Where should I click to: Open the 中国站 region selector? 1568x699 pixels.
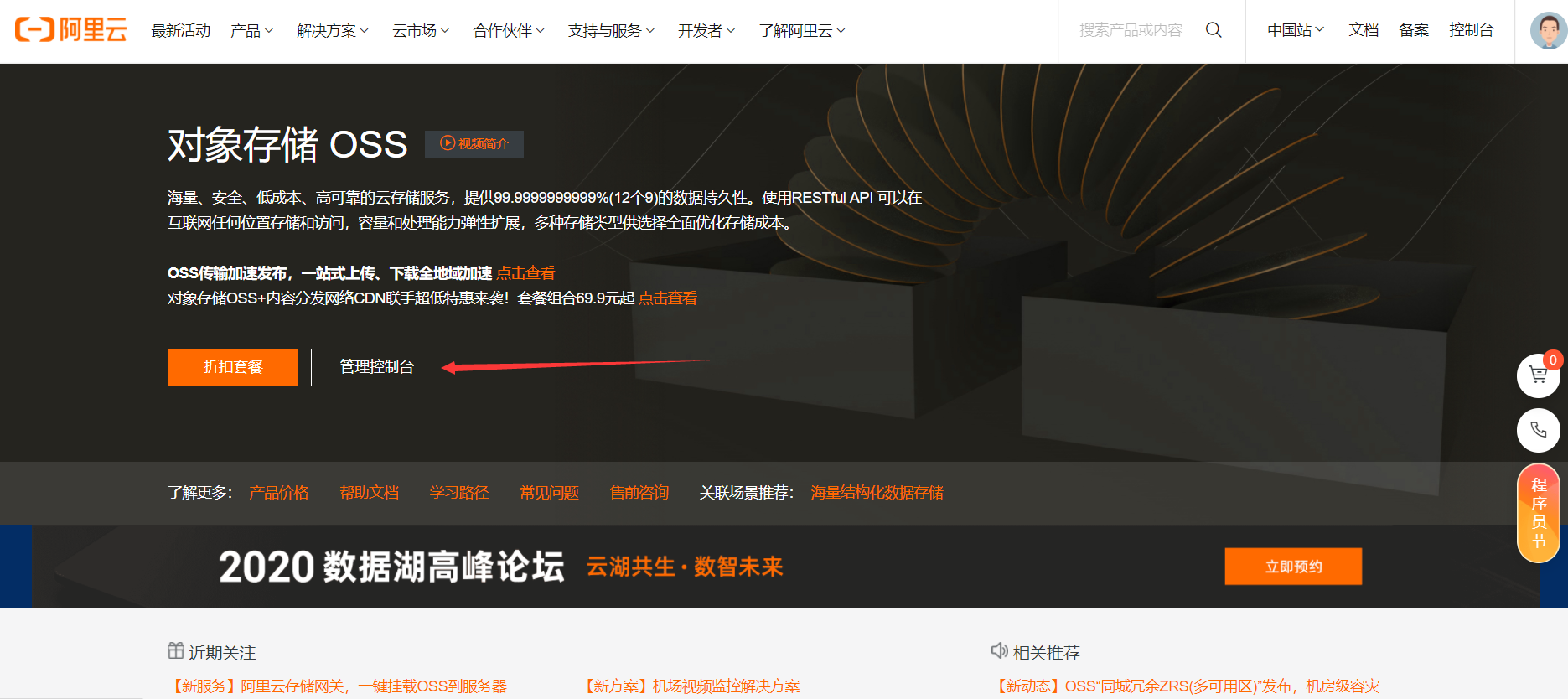[x=1296, y=30]
